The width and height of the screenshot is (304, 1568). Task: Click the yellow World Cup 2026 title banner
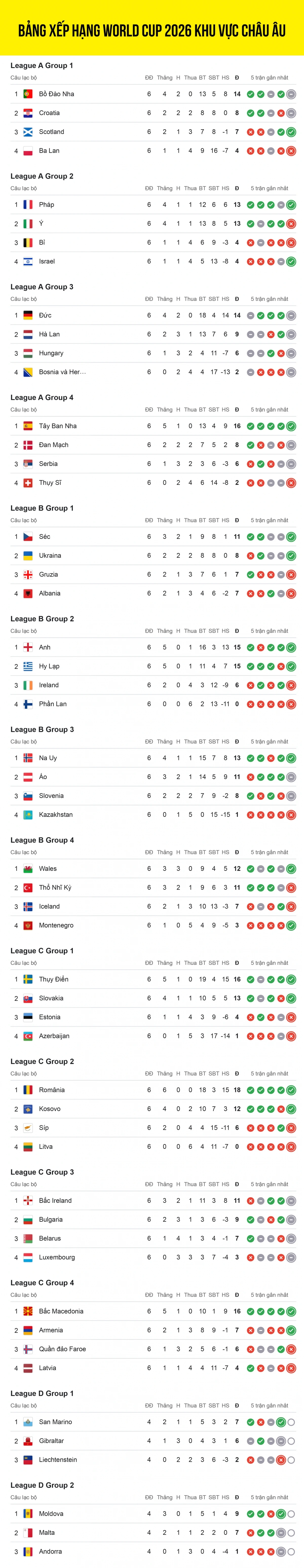point(152,29)
